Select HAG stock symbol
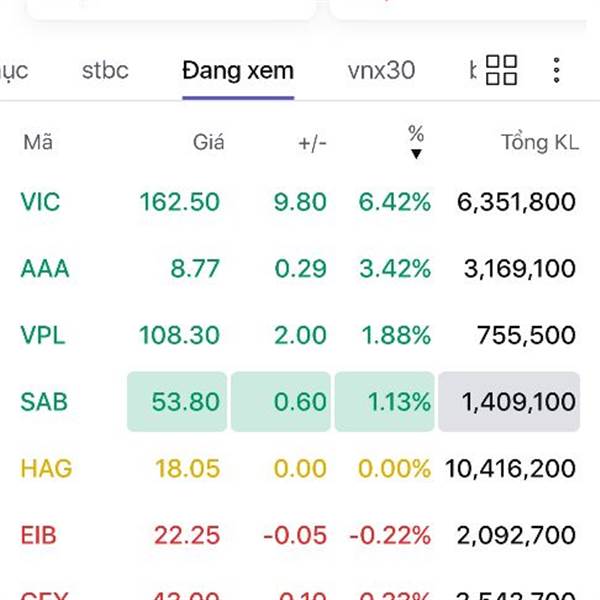 point(45,468)
